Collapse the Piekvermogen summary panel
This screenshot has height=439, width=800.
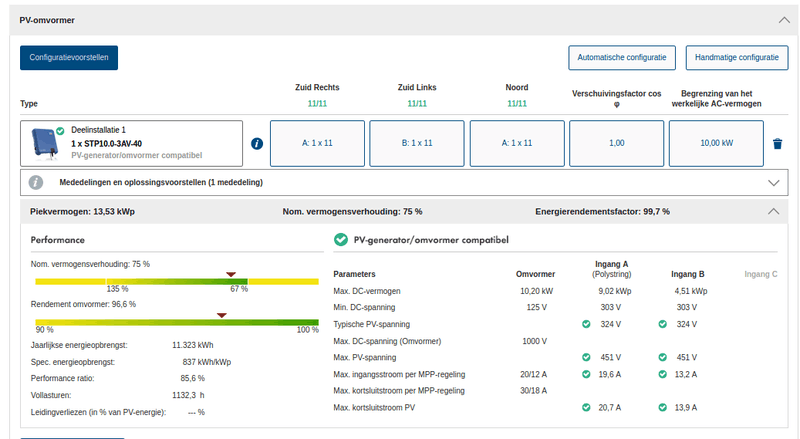pos(772,212)
